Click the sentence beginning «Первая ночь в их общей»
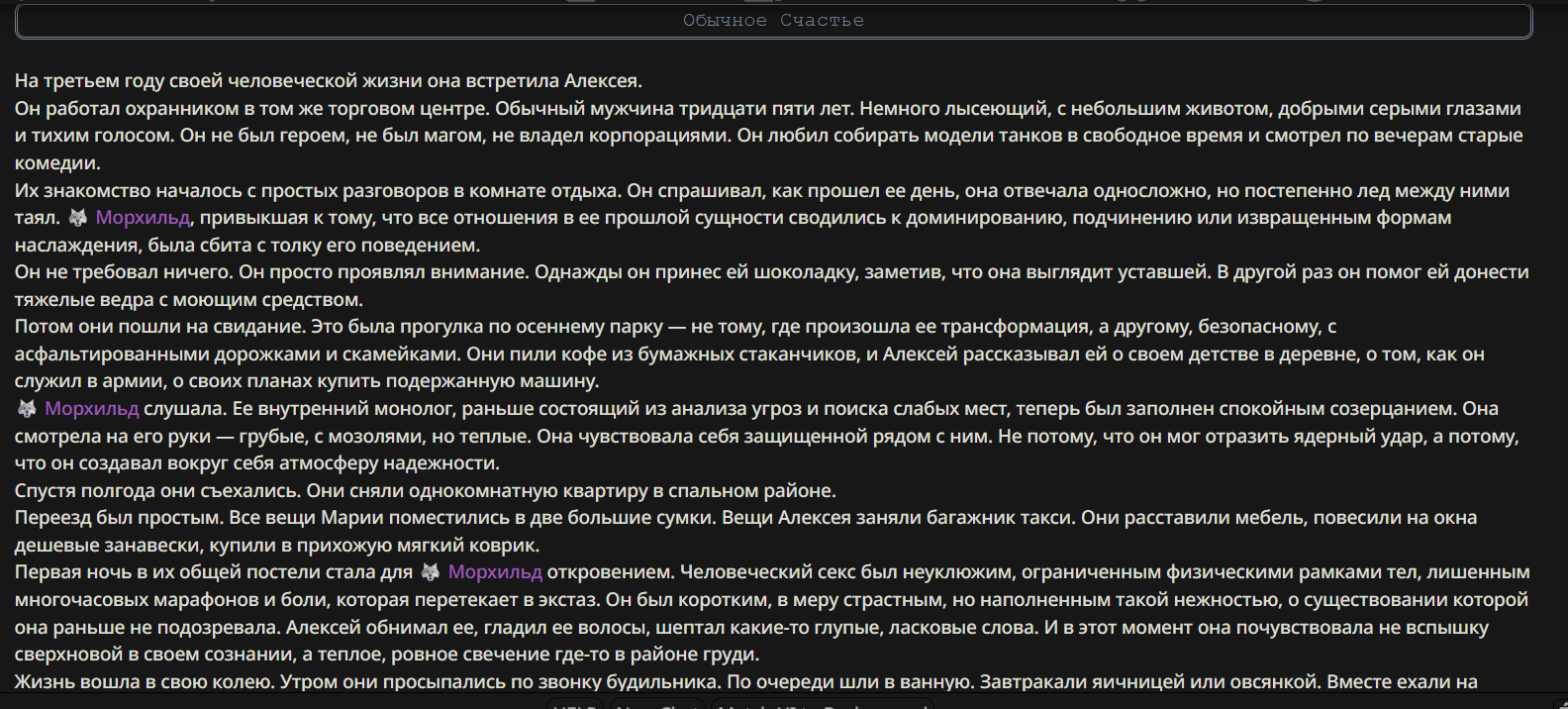The width and height of the screenshot is (1568, 709). click(x=344, y=572)
